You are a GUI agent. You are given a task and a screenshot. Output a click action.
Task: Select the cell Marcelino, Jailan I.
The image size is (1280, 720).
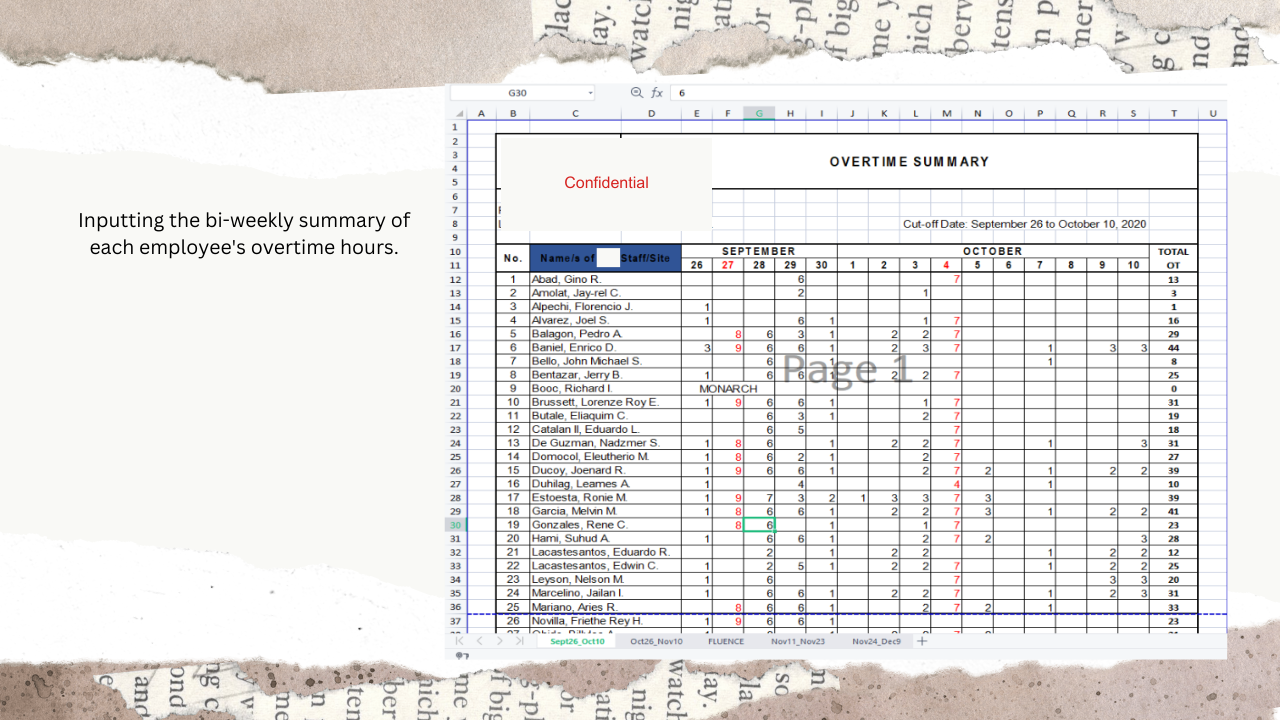[x=605, y=593]
